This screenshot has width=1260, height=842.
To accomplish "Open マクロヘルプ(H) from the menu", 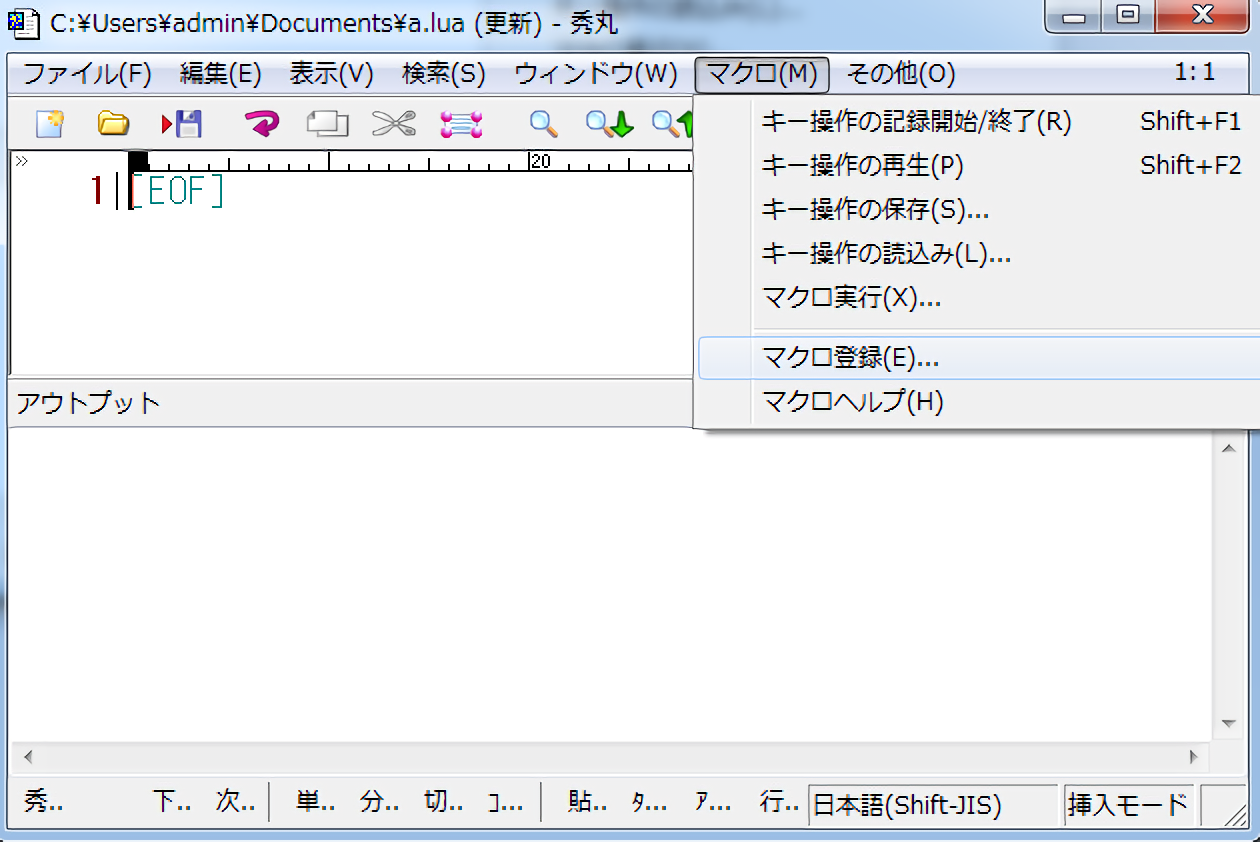I will (852, 402).
